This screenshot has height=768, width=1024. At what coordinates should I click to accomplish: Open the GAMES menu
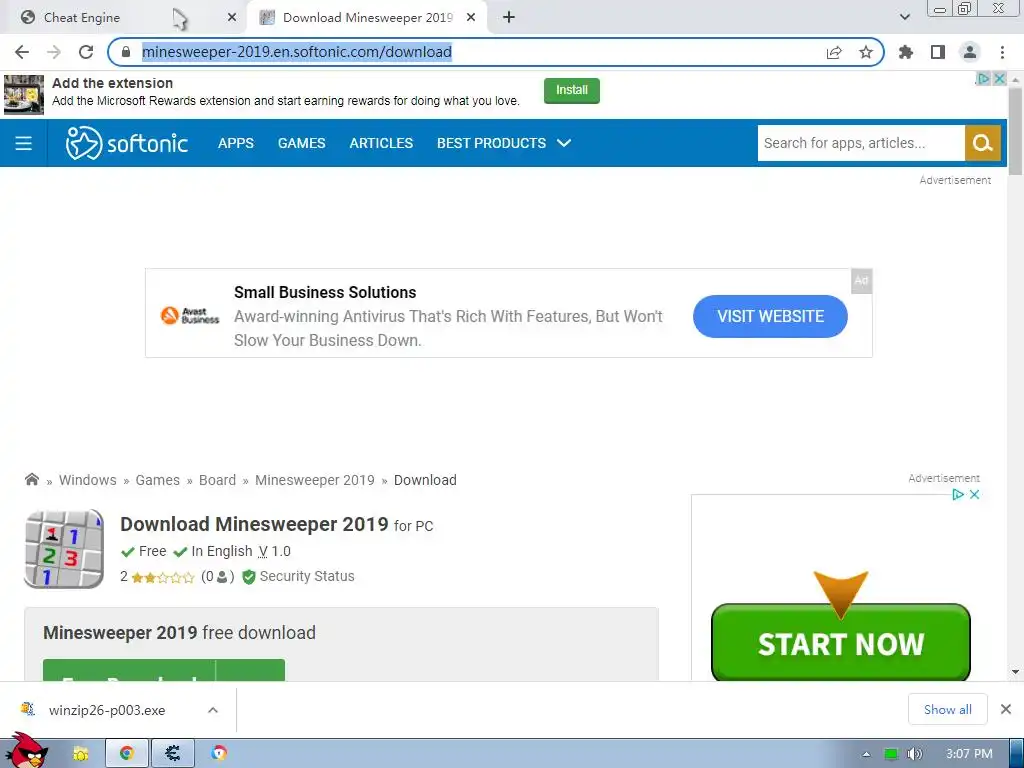[x=302, y=143]
